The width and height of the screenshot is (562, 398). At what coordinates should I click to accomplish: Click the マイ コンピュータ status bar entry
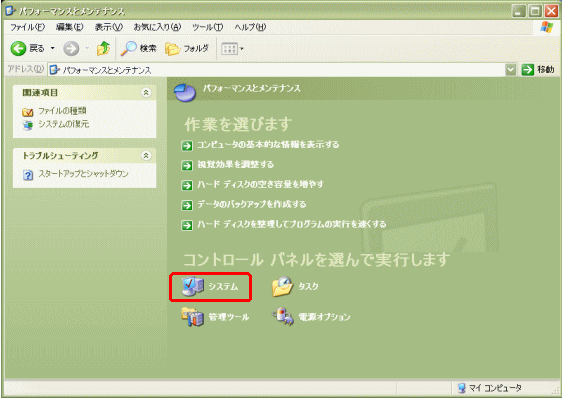(490, 388)
